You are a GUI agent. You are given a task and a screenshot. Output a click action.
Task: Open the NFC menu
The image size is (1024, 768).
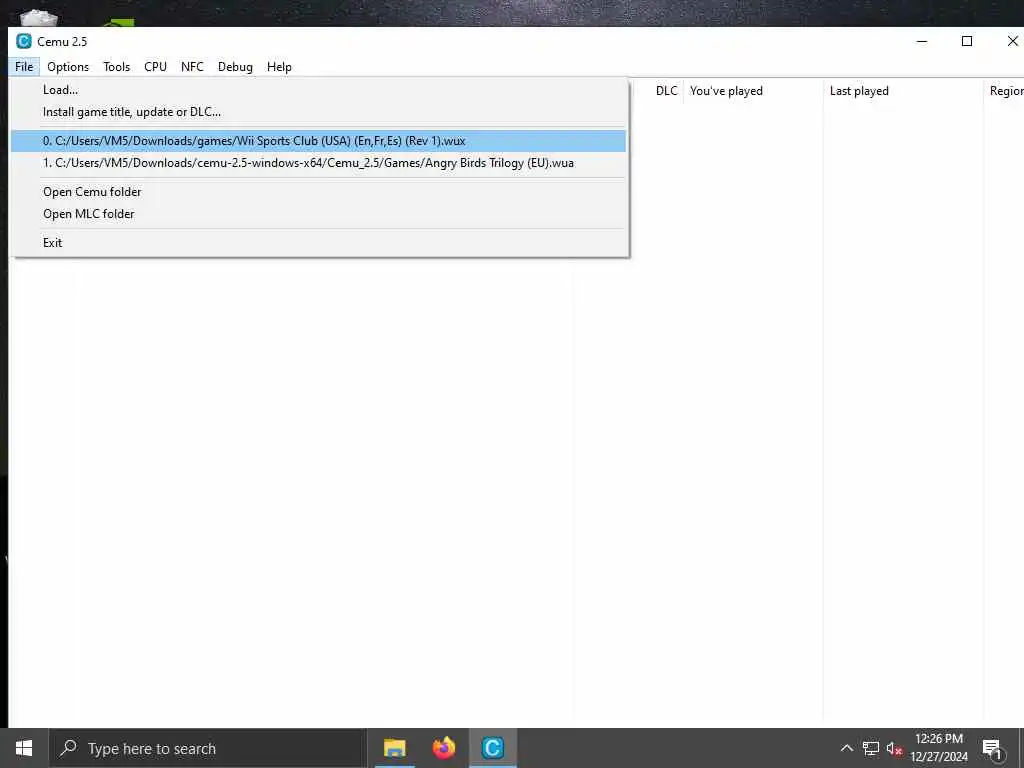192,67
